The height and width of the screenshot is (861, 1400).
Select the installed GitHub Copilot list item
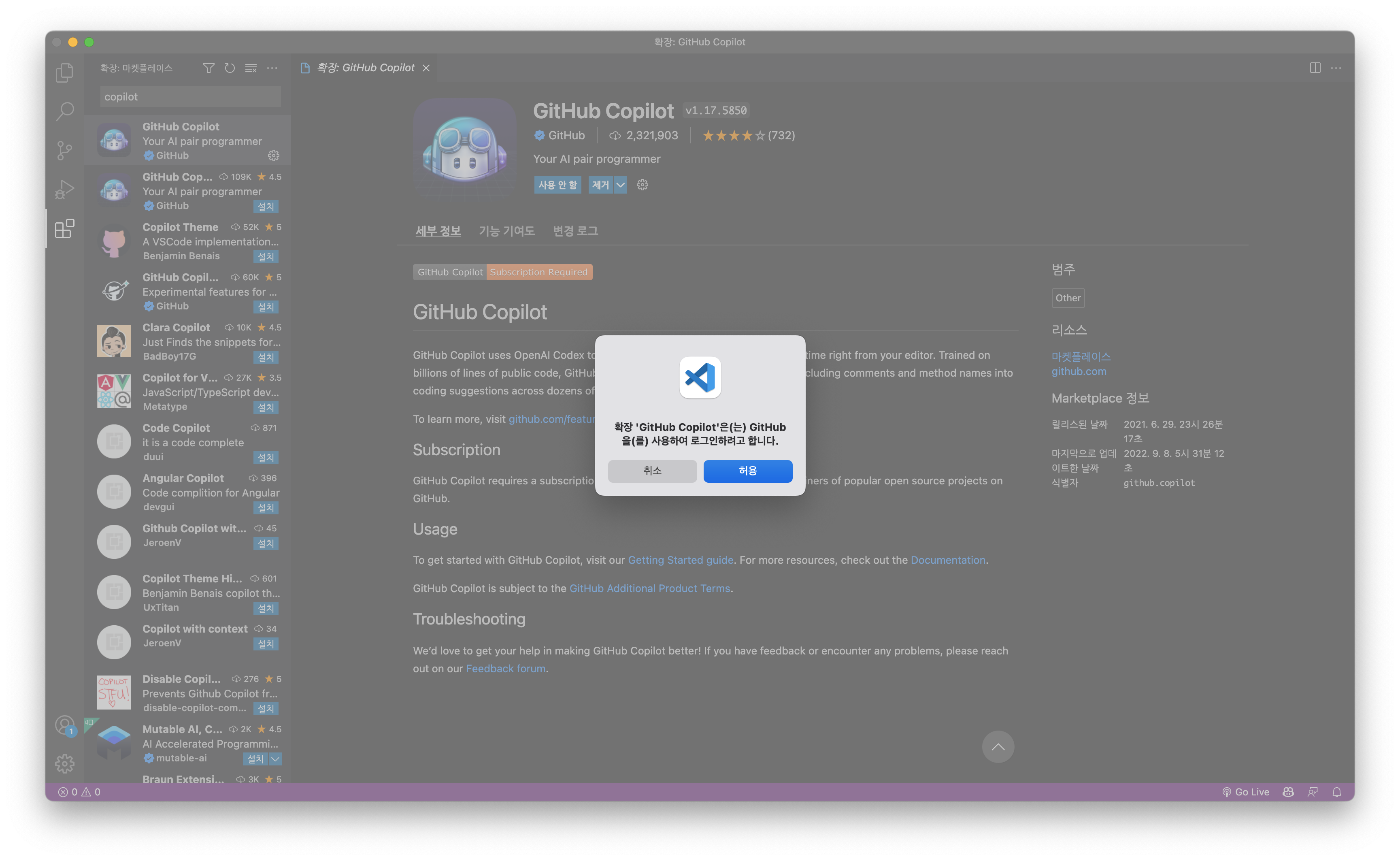[x=188, y=140]
